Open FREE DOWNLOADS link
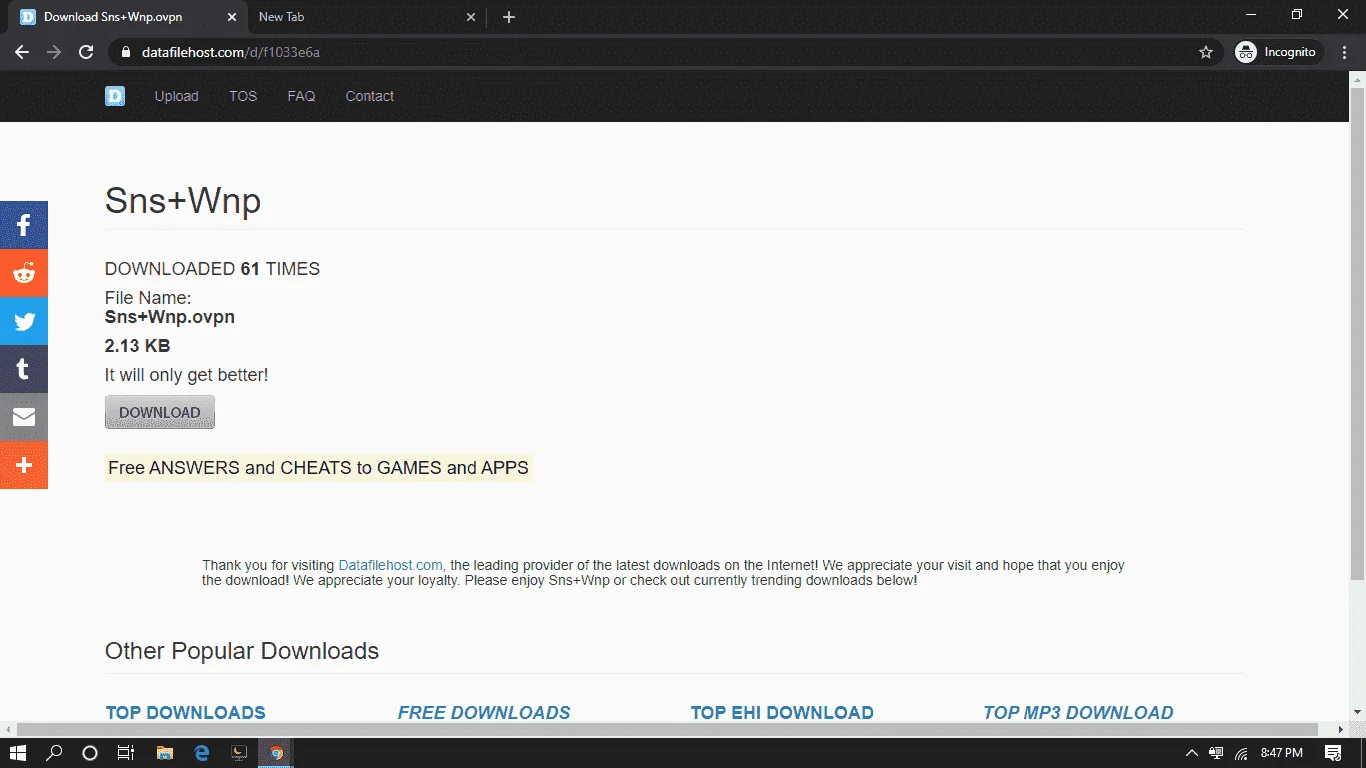The image size is (1366, 768). (484, 712)
